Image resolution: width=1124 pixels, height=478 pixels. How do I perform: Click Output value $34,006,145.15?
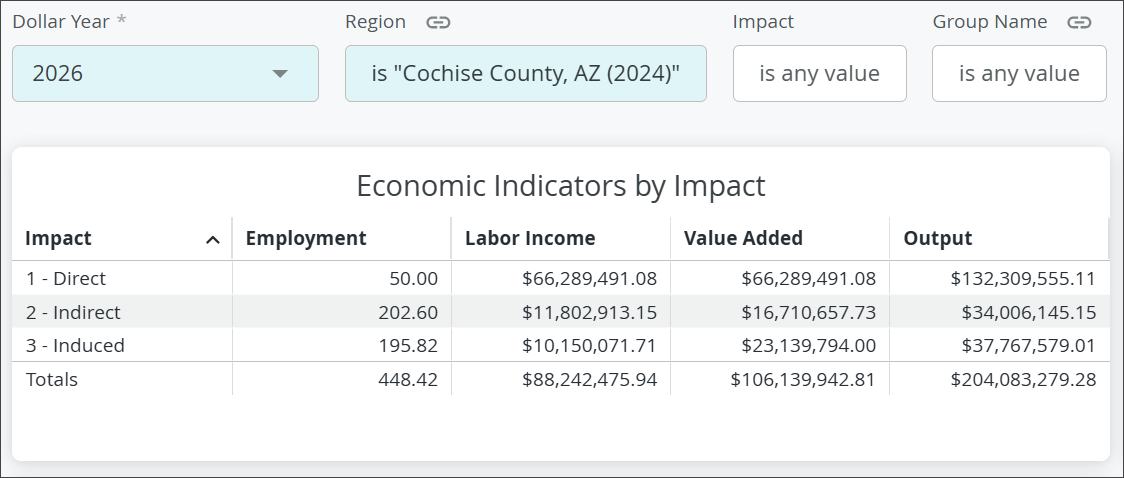pyautogui.click(x=1029, y=312)
